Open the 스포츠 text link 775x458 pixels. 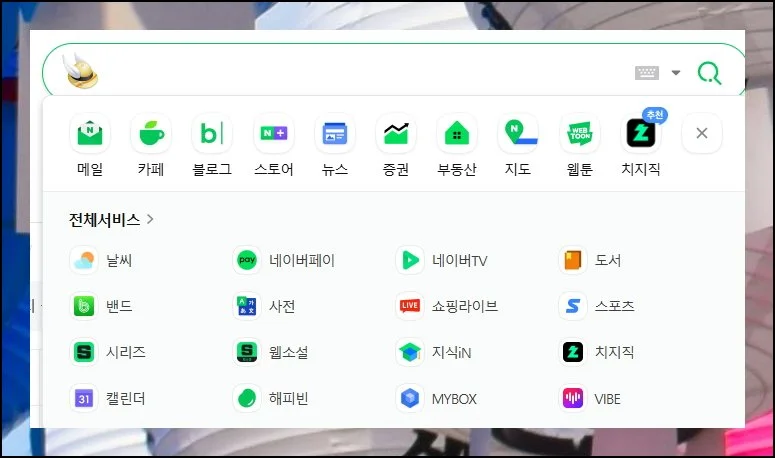coord(614,306)
